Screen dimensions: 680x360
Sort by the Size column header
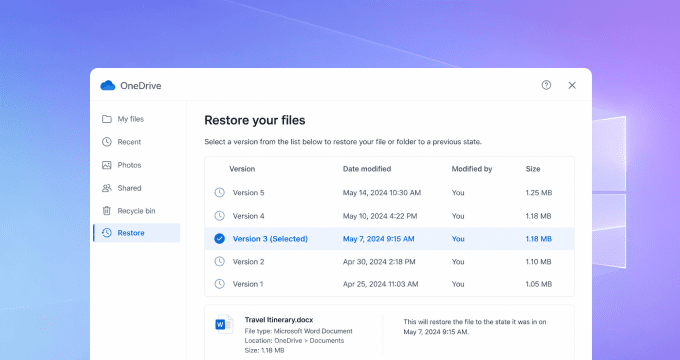click(533, 169)
